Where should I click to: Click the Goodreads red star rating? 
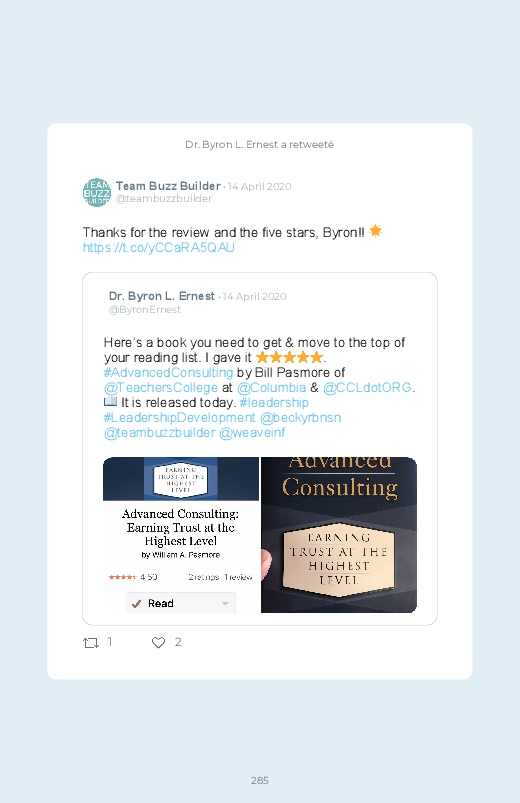[122, 577]
